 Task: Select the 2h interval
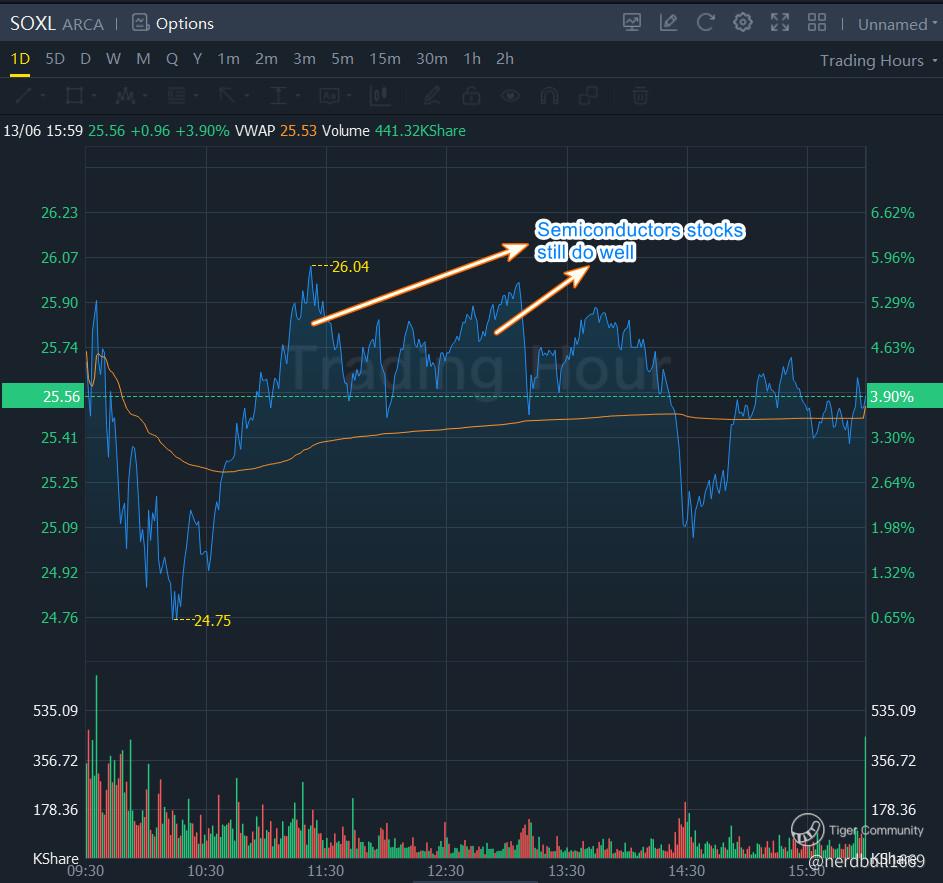click(505, 59)
